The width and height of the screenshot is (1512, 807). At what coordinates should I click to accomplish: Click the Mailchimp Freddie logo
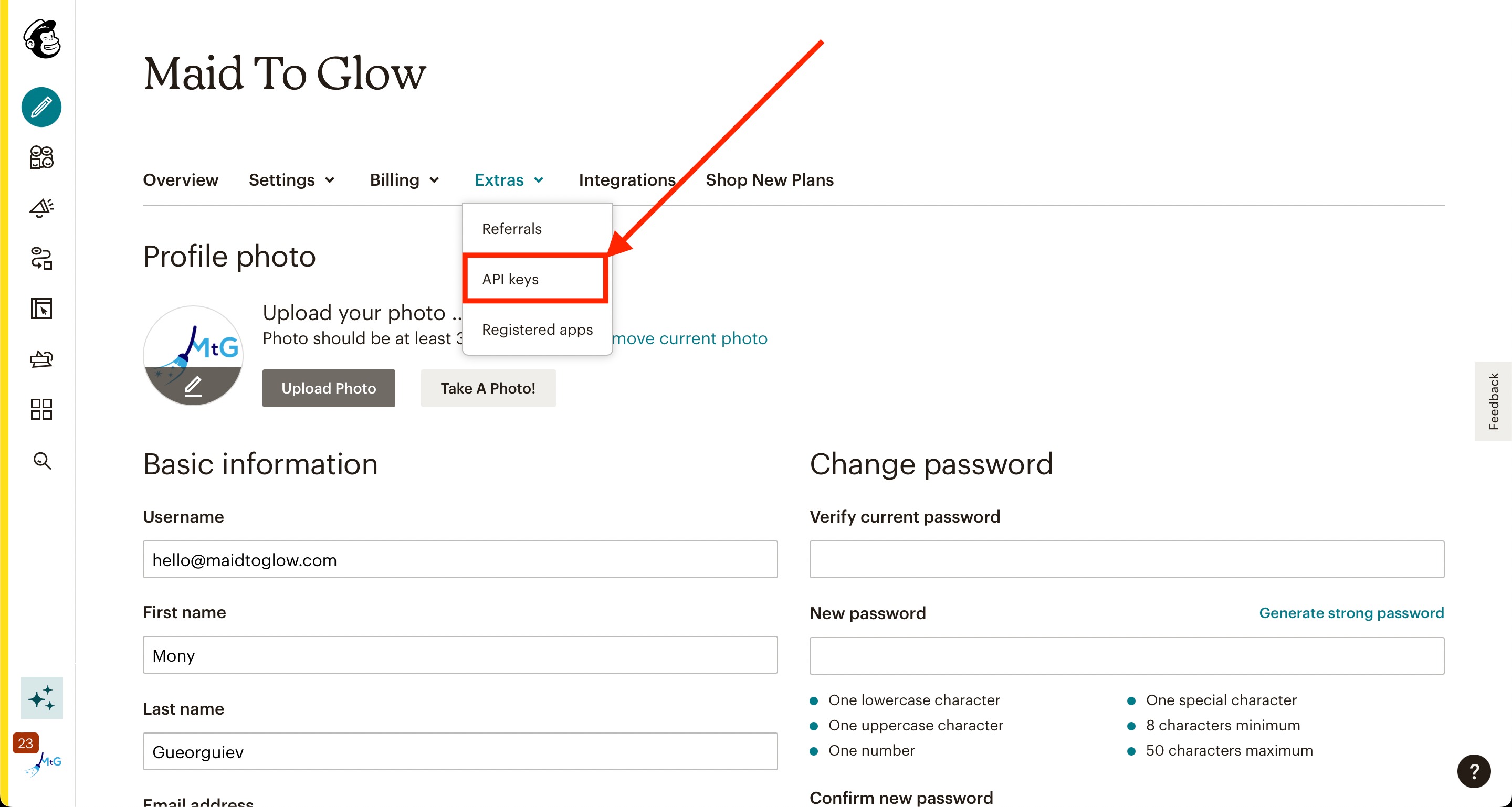pos(41,39)
